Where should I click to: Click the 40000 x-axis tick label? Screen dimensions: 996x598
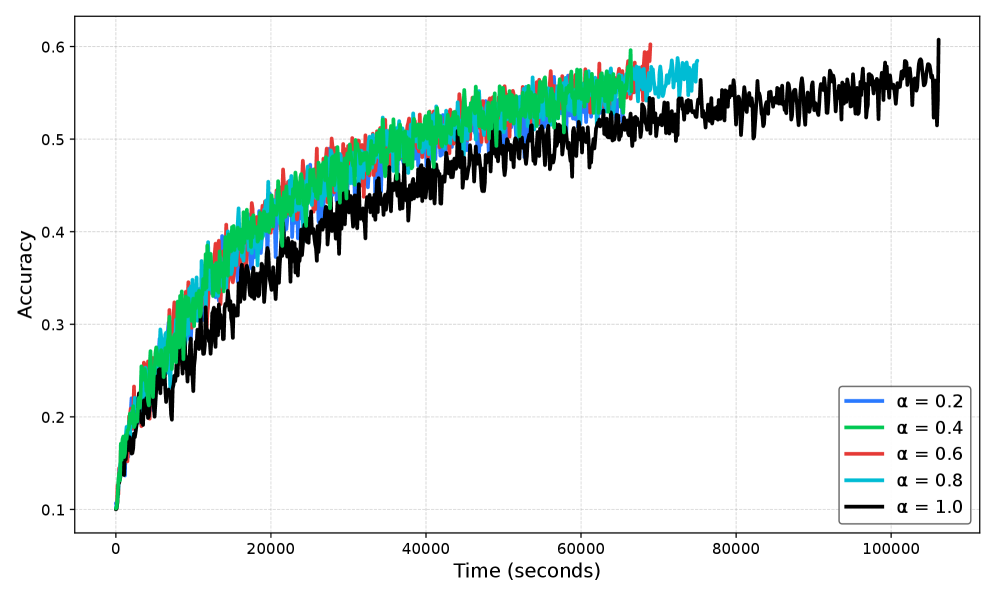pyautogui.click(x=426, y=548)
